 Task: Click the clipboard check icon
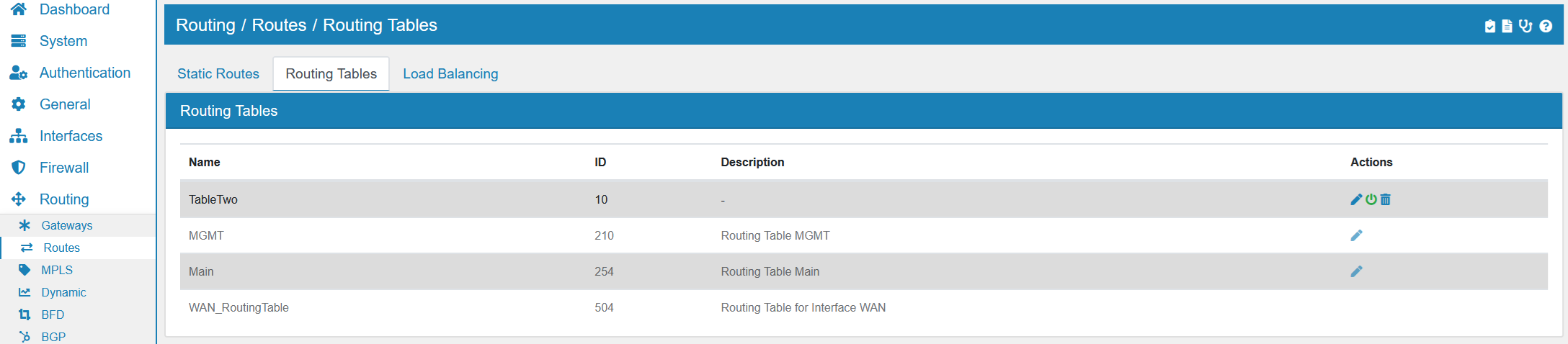[1490, 26]
